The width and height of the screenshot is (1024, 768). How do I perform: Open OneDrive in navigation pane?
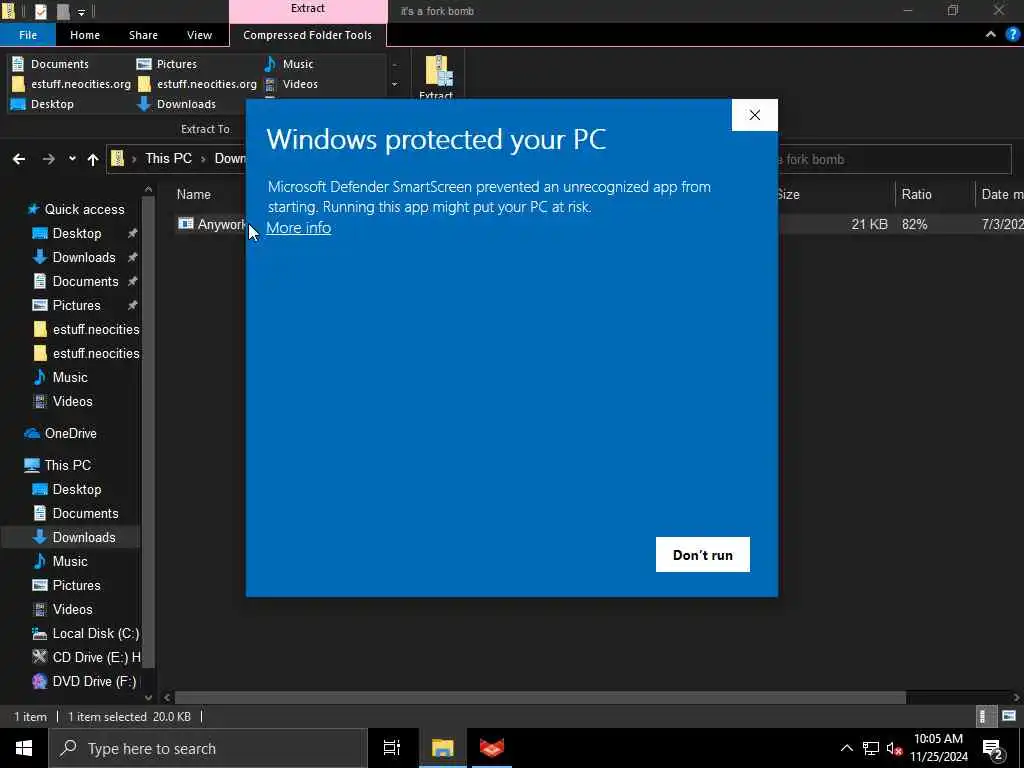(70, 433)
